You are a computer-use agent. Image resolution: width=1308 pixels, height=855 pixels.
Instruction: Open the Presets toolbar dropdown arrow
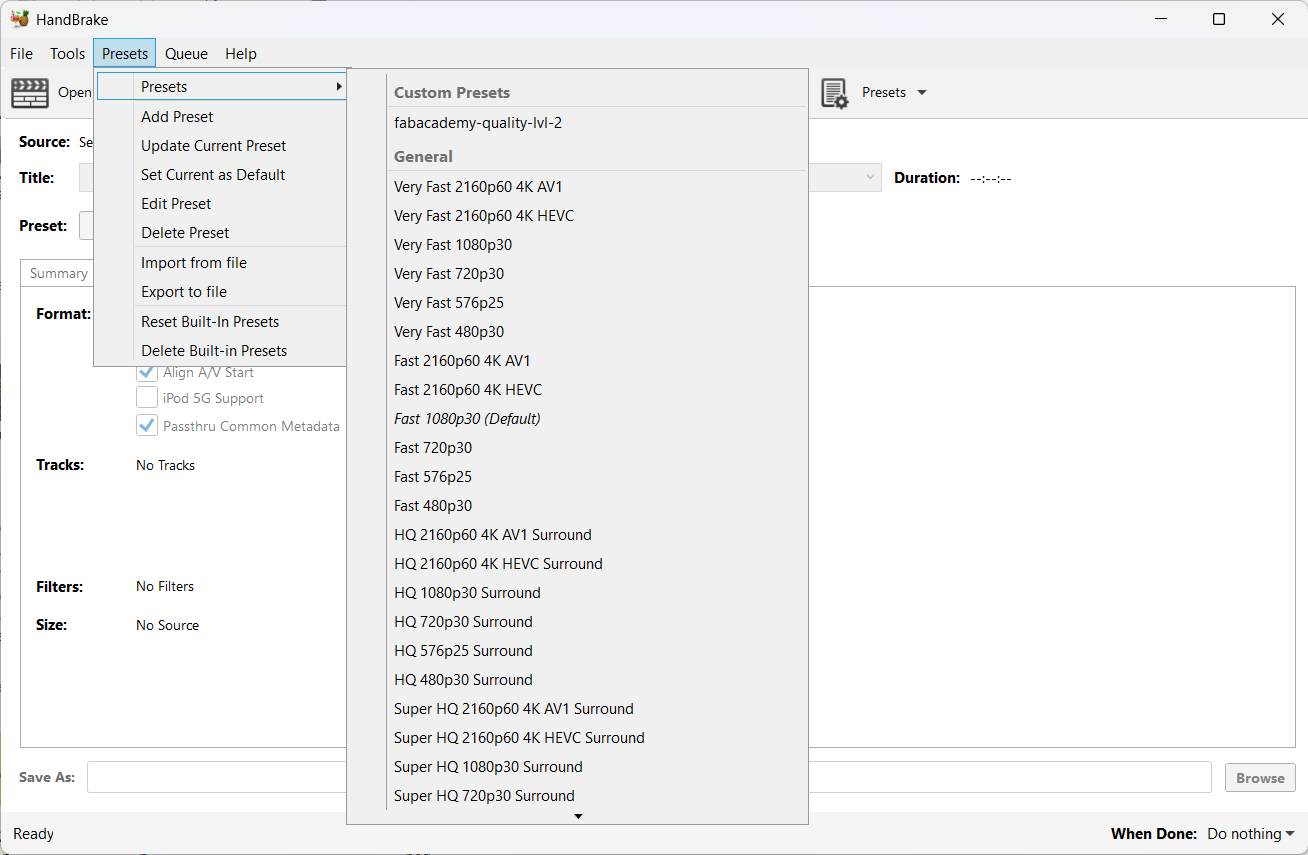922,93
